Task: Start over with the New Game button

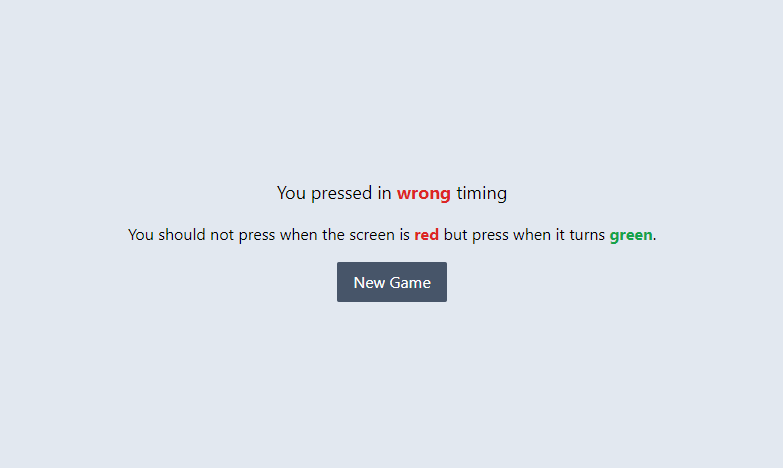Action: tap(392, 282)
